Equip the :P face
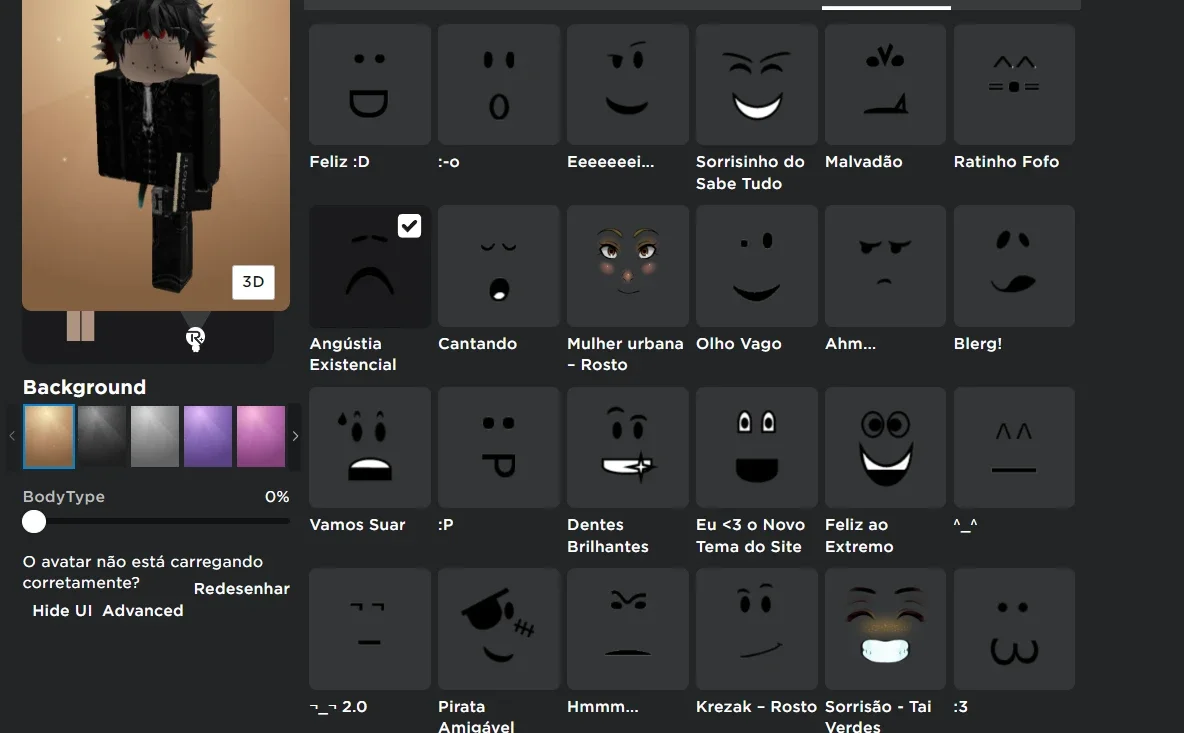The image size is (1184, 733). pyautogui.click(x=498, y=448)
